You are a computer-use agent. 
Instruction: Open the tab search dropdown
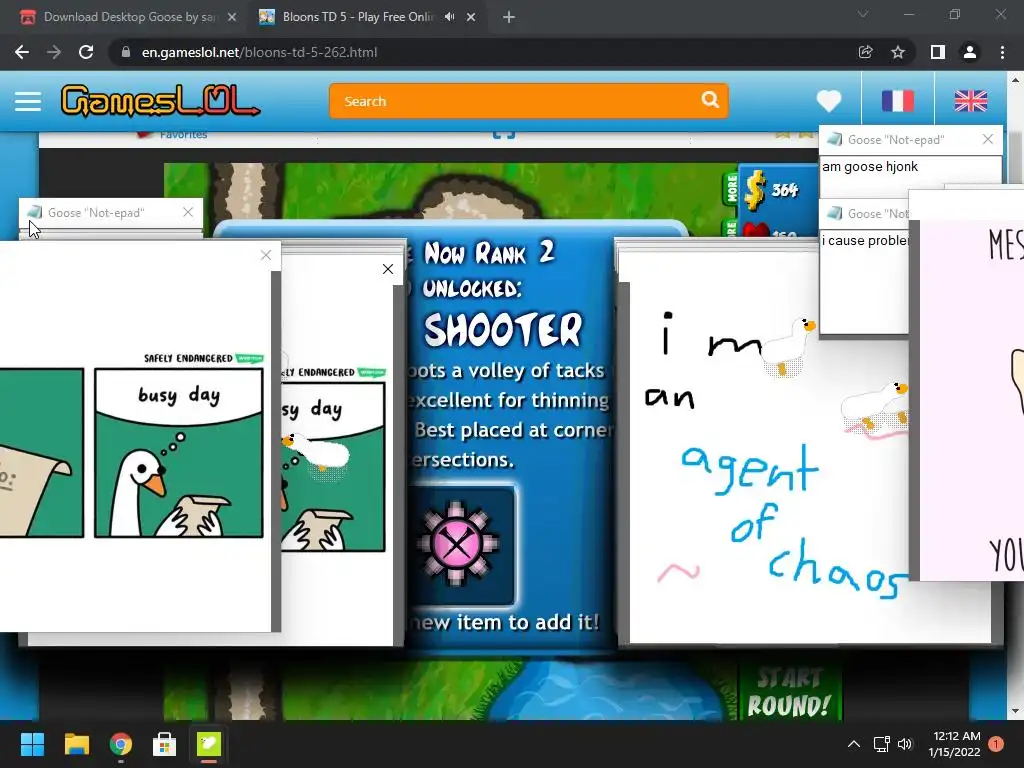coord(863,14)
